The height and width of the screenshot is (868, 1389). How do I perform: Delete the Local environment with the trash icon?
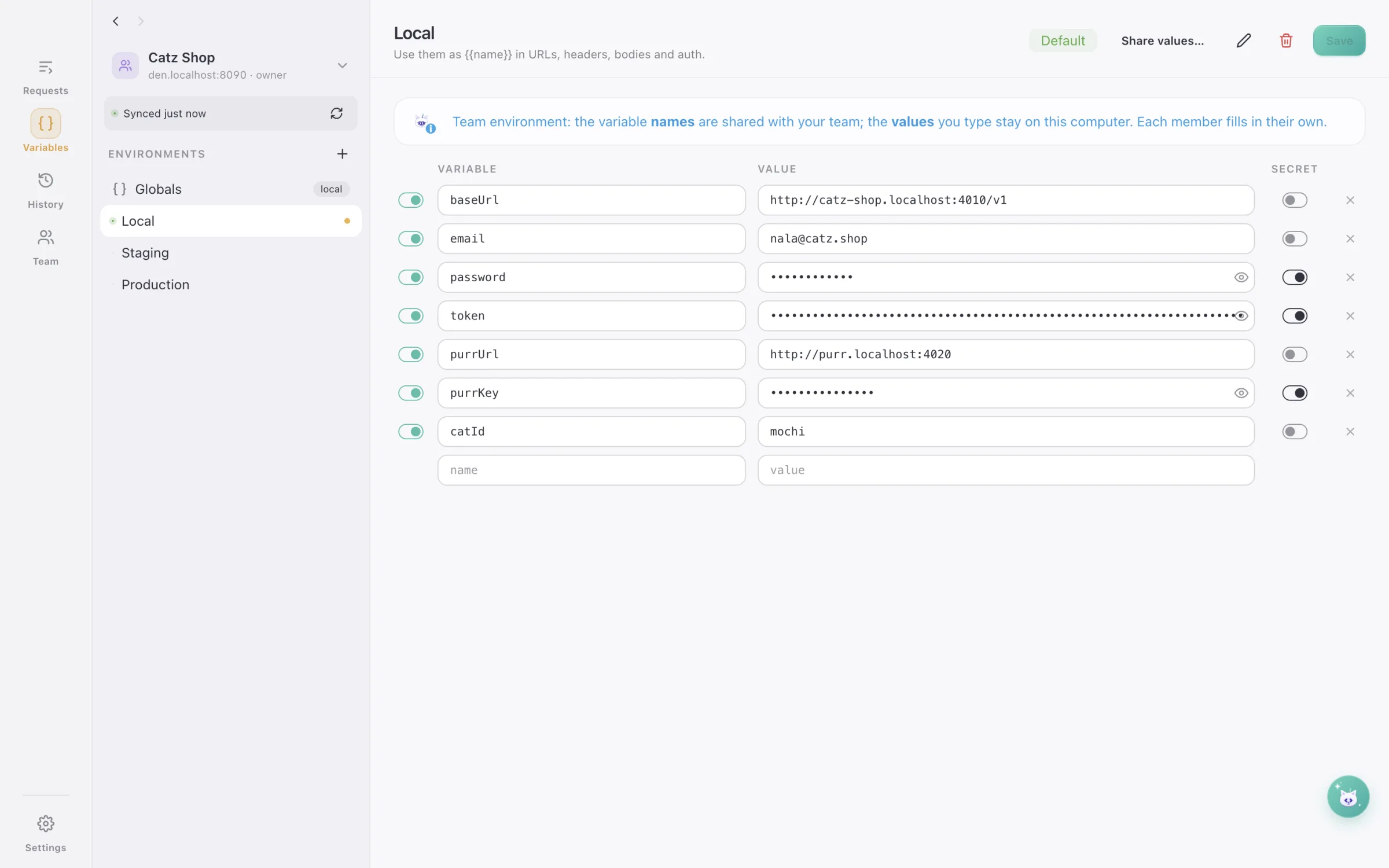1286,41
